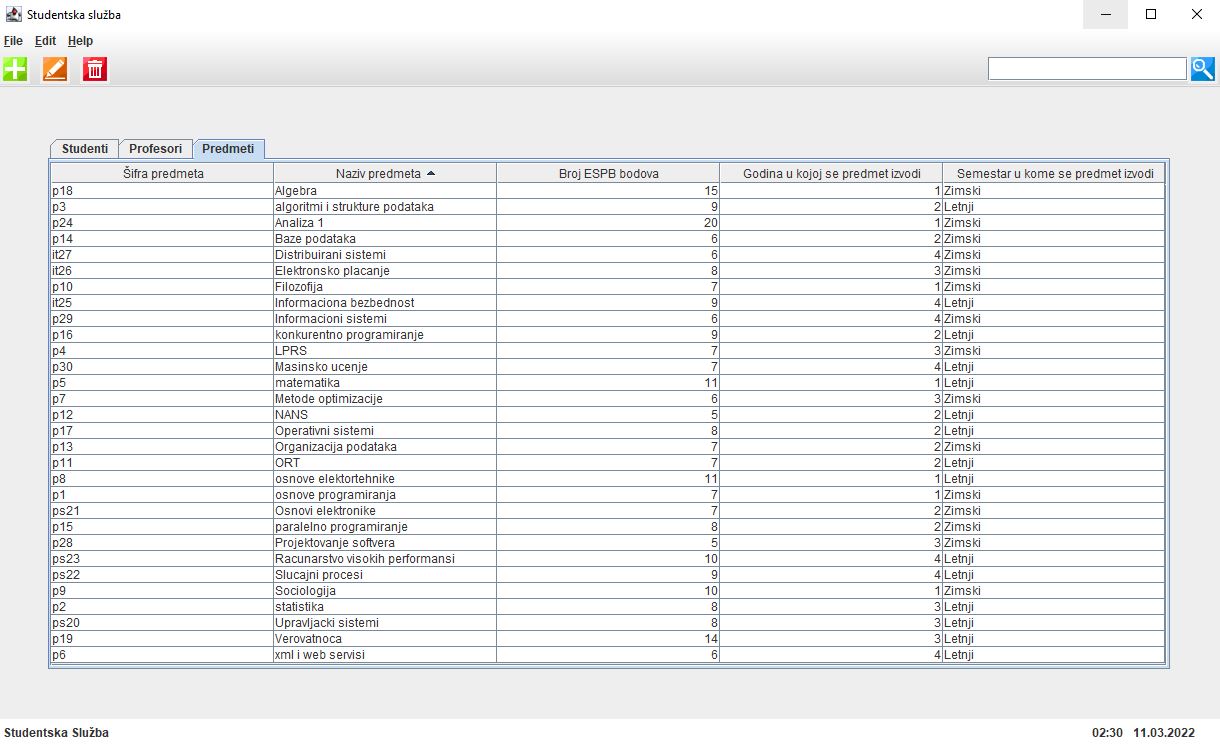
Task: Select the Sociologija row
Action: pos(608,591)
